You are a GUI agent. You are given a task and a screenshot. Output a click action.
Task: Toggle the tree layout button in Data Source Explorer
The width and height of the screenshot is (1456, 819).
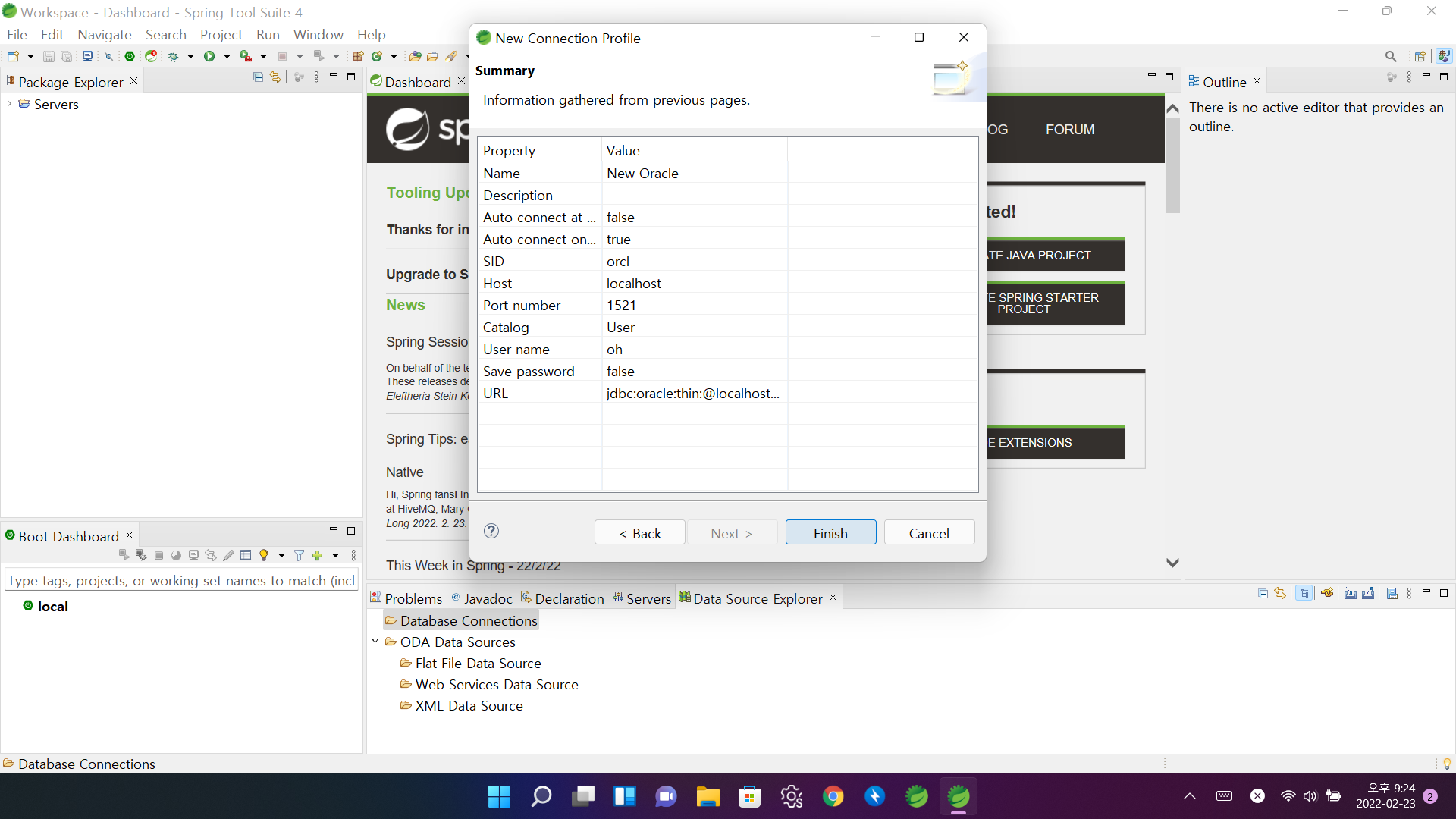click(x=1304, y=594)
